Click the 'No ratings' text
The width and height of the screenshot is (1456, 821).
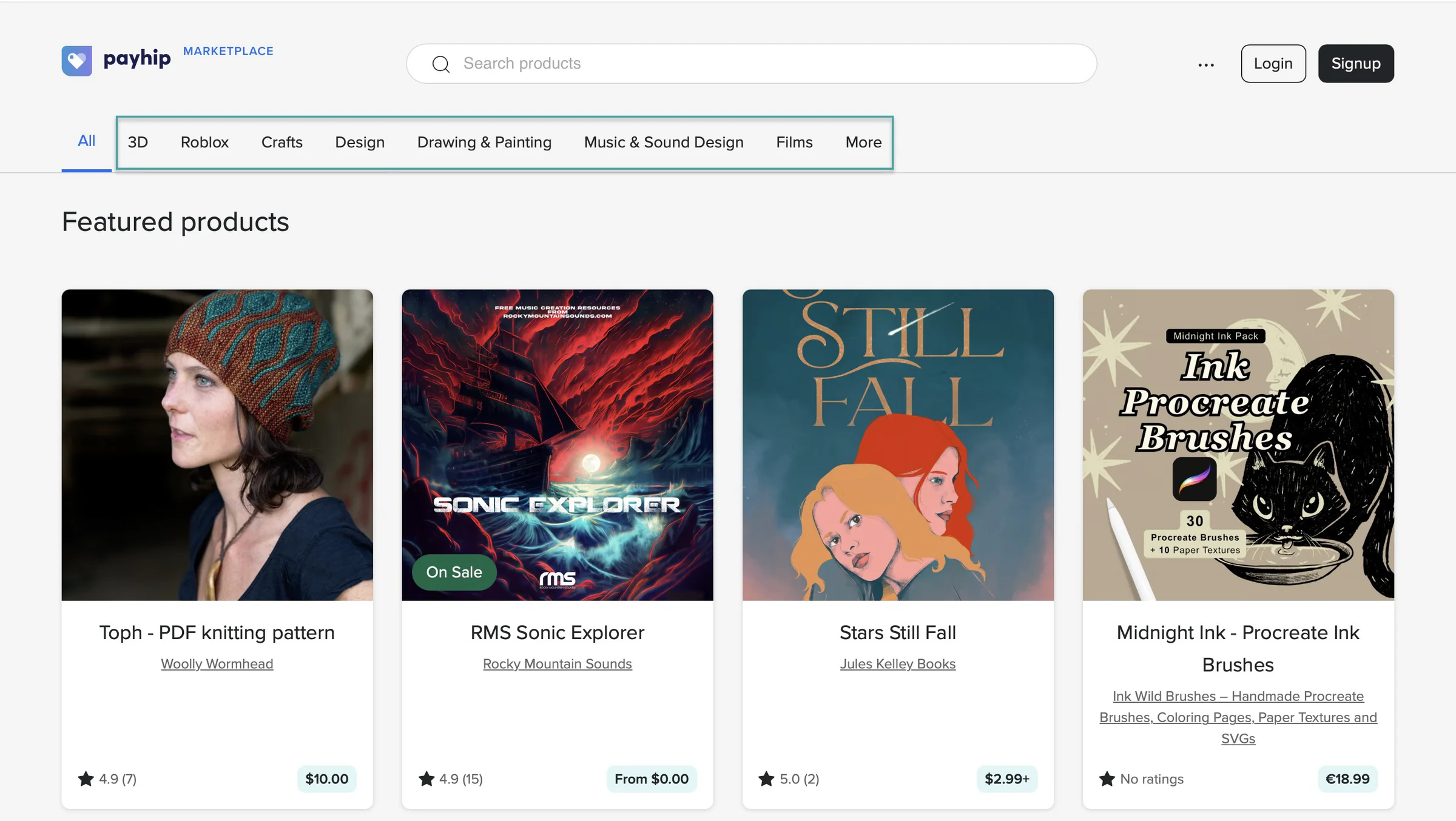click(x=1151, y=779)
